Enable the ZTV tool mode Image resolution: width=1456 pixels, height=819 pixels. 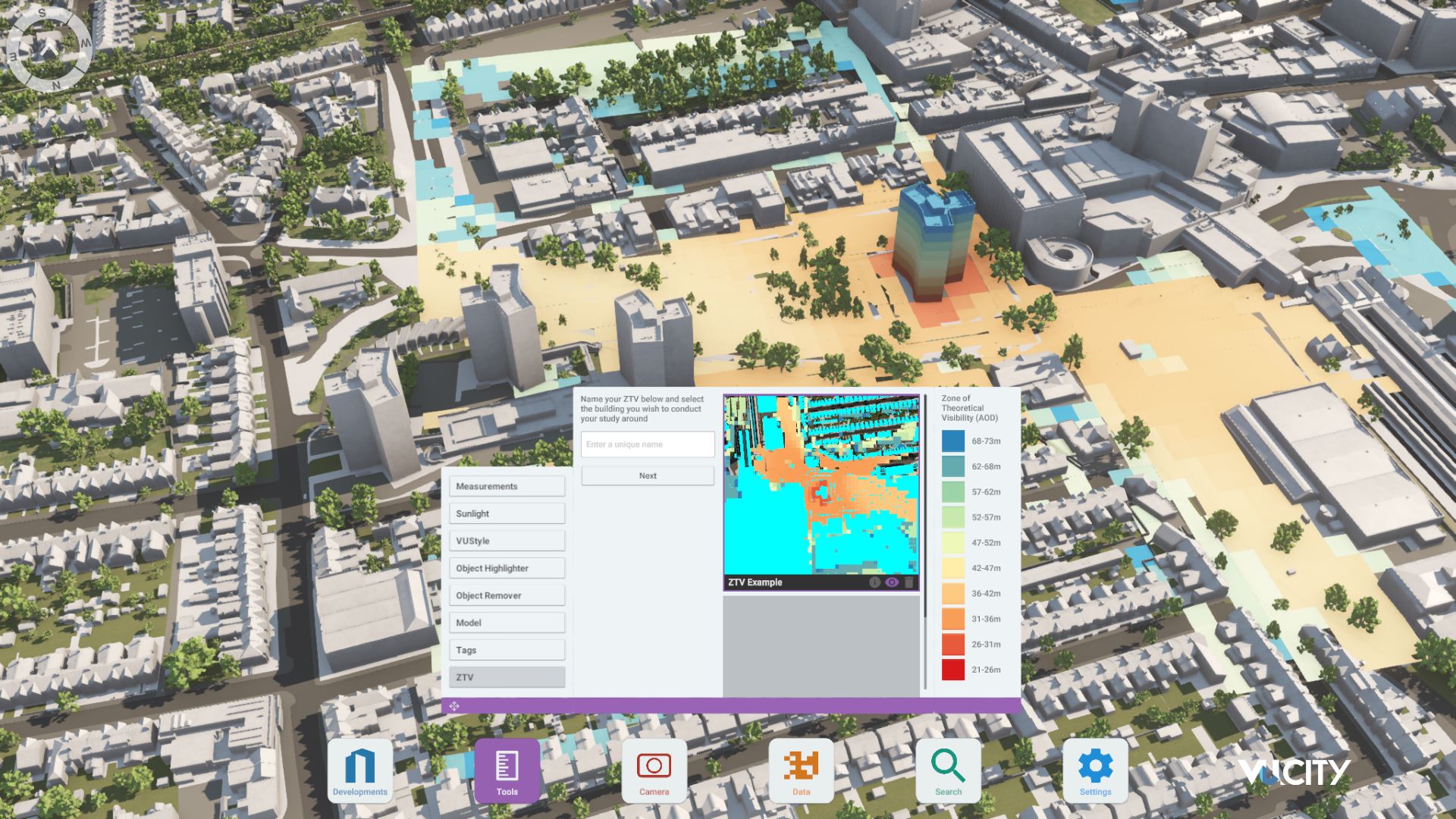(x=507, y=676)
